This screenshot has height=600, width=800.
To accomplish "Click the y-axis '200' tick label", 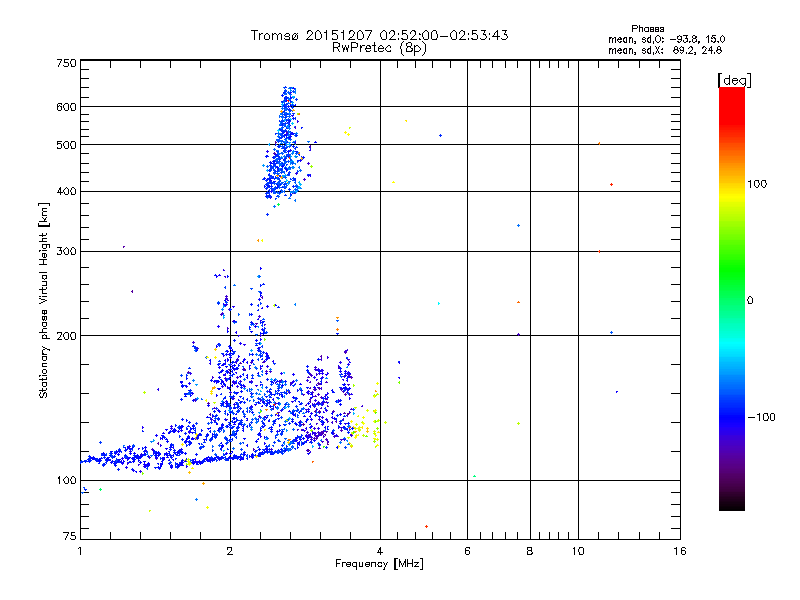I will tap(66, 336).
